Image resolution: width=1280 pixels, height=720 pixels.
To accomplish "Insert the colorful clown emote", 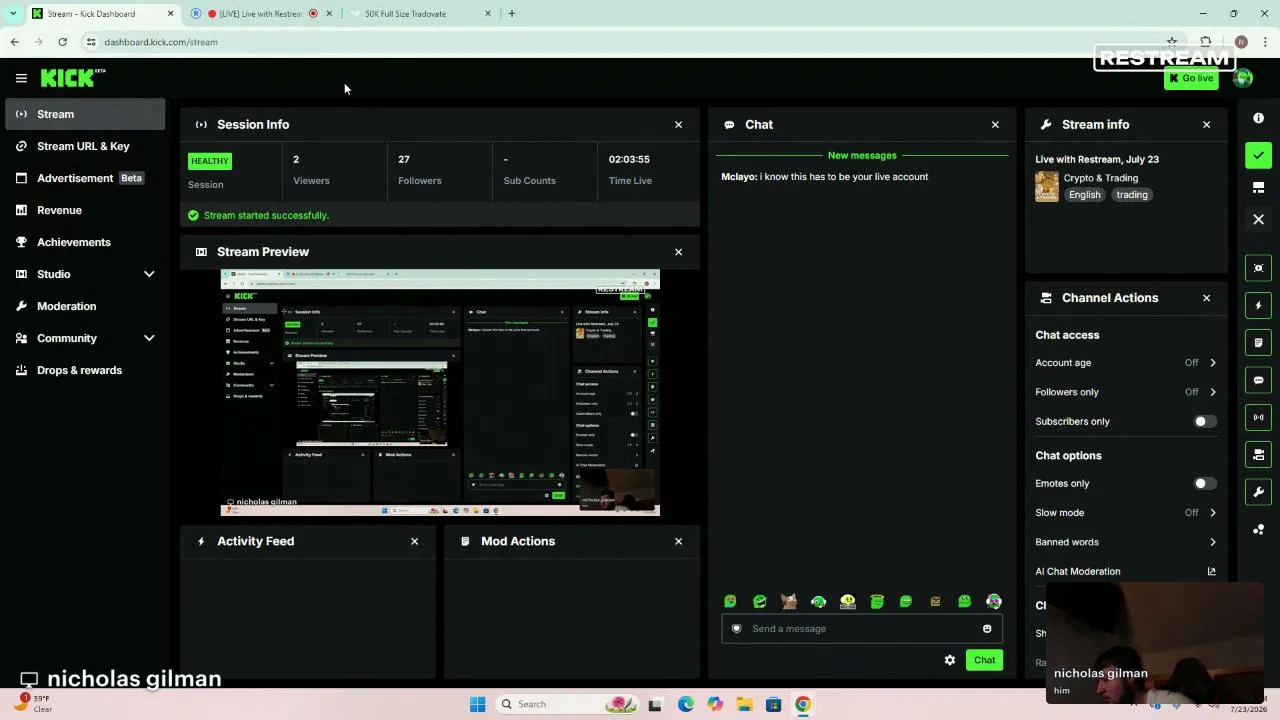I will tap(994, 602).
